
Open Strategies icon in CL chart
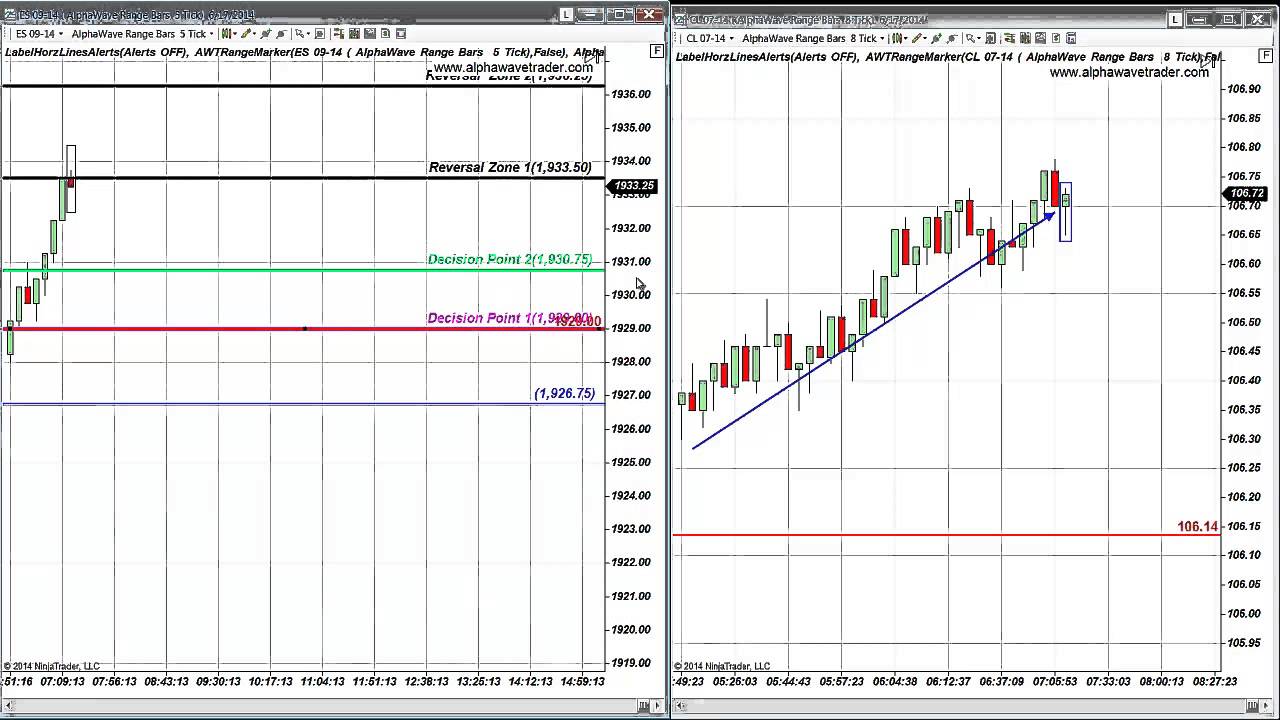[1056, 38]
